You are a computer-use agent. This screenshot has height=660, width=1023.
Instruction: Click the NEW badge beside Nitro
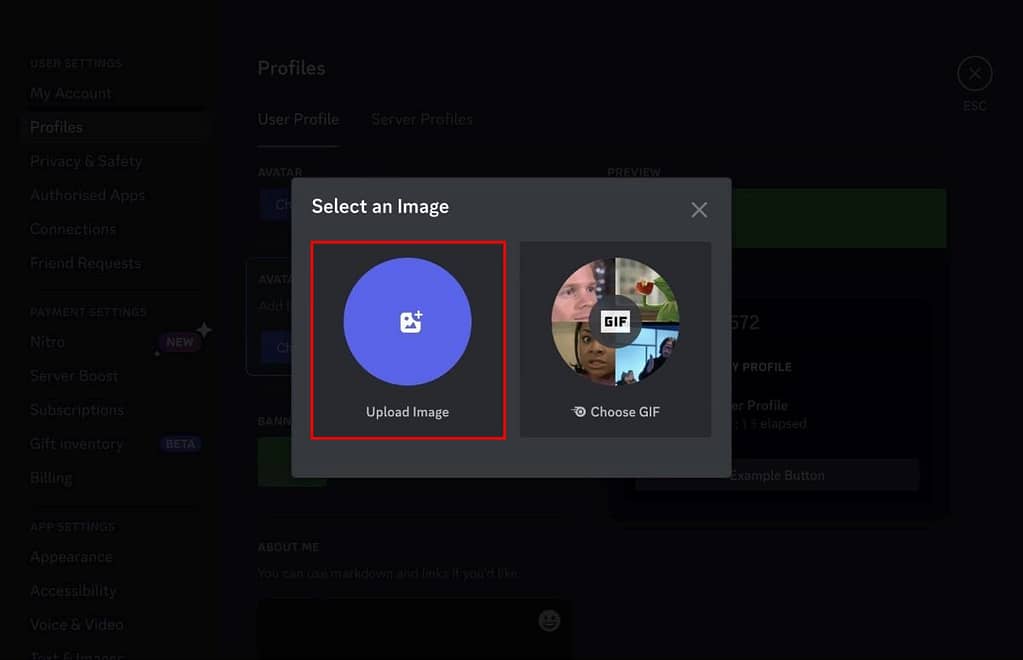(179, 342)
